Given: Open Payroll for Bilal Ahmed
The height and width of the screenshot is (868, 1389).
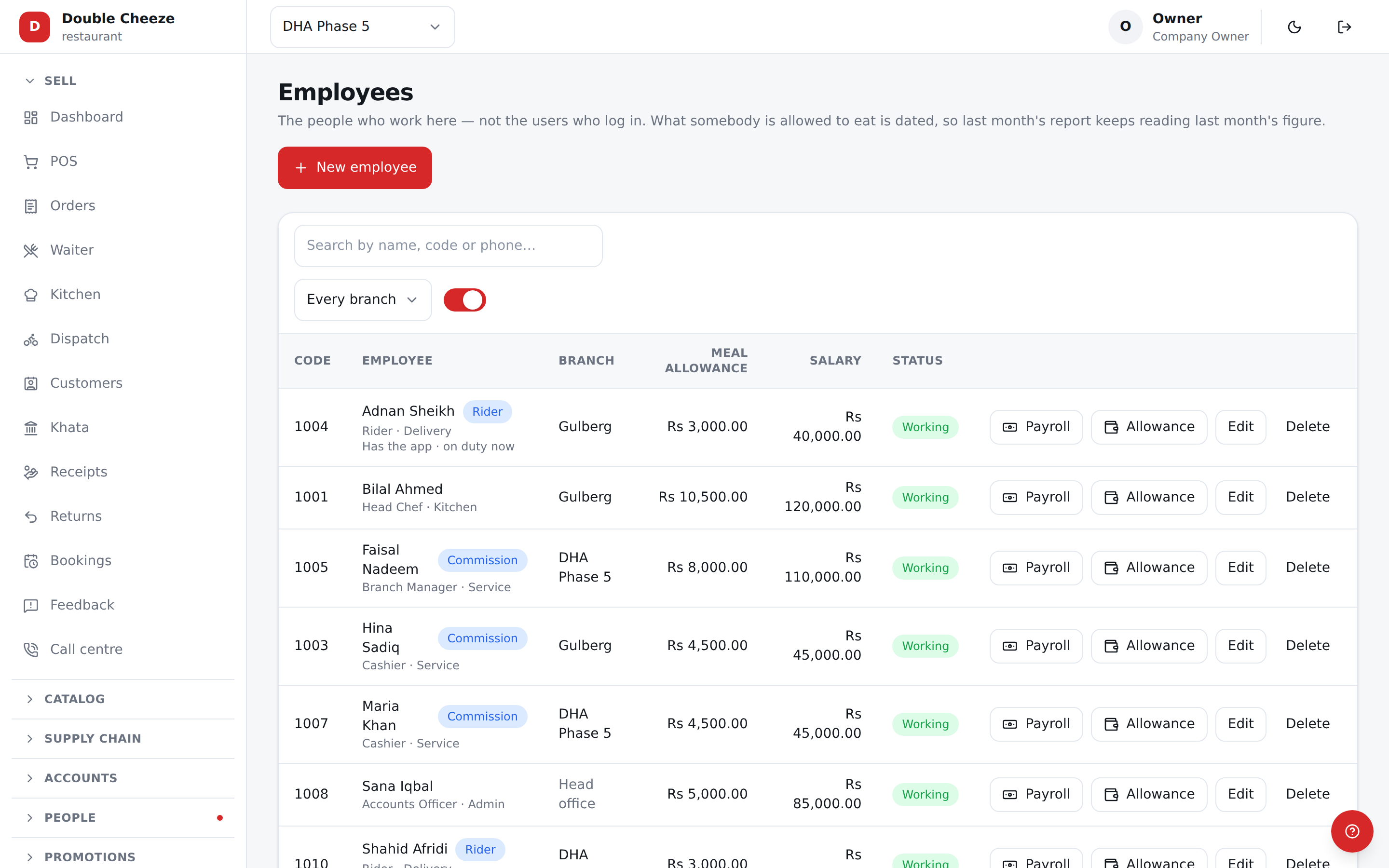Looking at the screenshot, I should pyautogui.click(x=1036, y=497).
